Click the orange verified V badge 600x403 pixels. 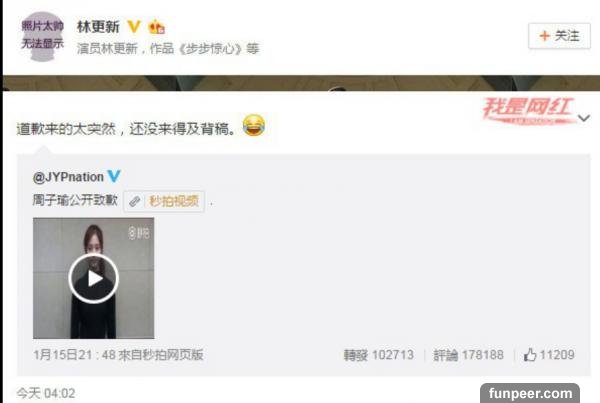134,27
